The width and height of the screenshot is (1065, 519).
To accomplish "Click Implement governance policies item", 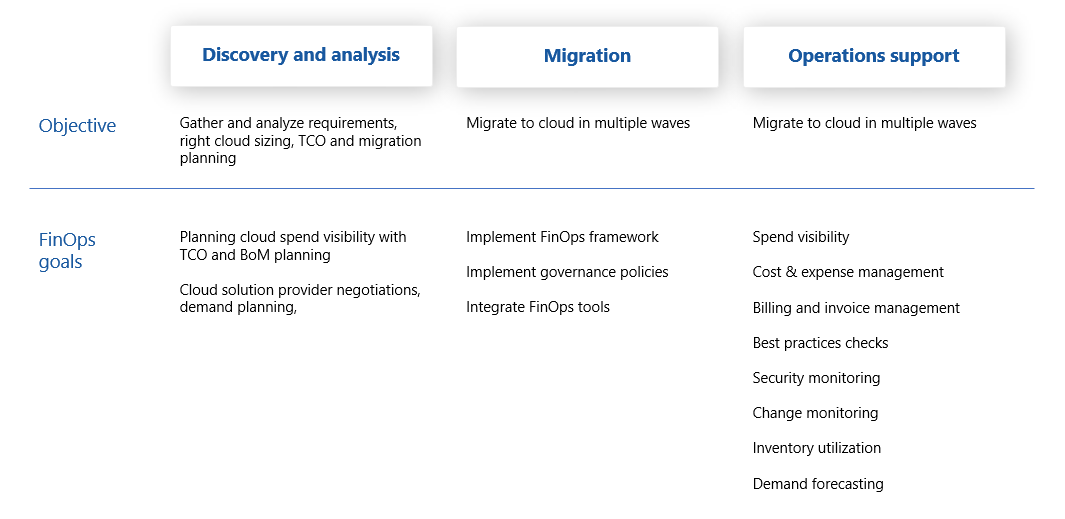I will (x=567, y=272).
